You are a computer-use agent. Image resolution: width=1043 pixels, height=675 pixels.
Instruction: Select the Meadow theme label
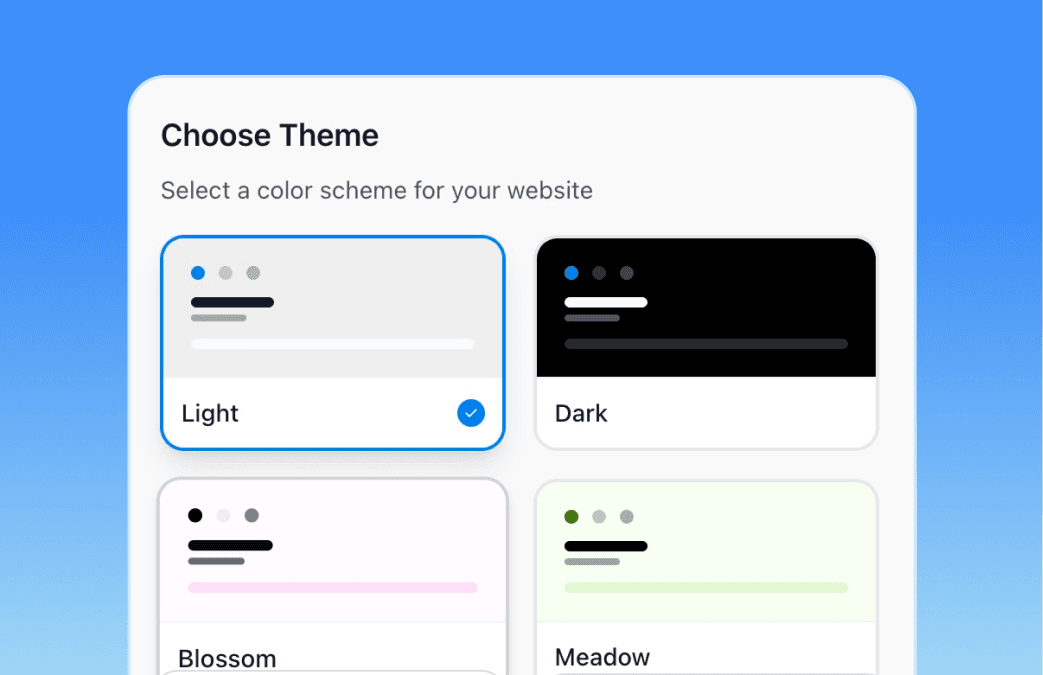pos(602,657)
